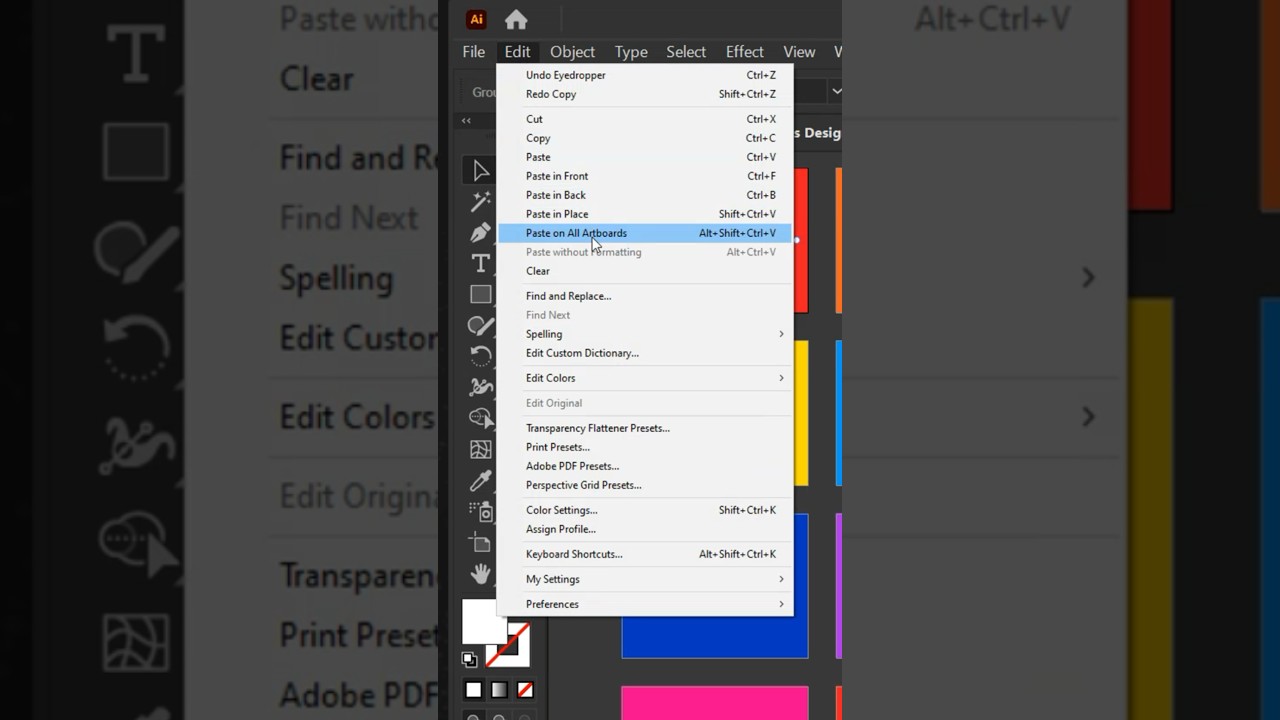Set paint mode to Gradient
Screen dimensions: 1280x720
coord(499,690)
